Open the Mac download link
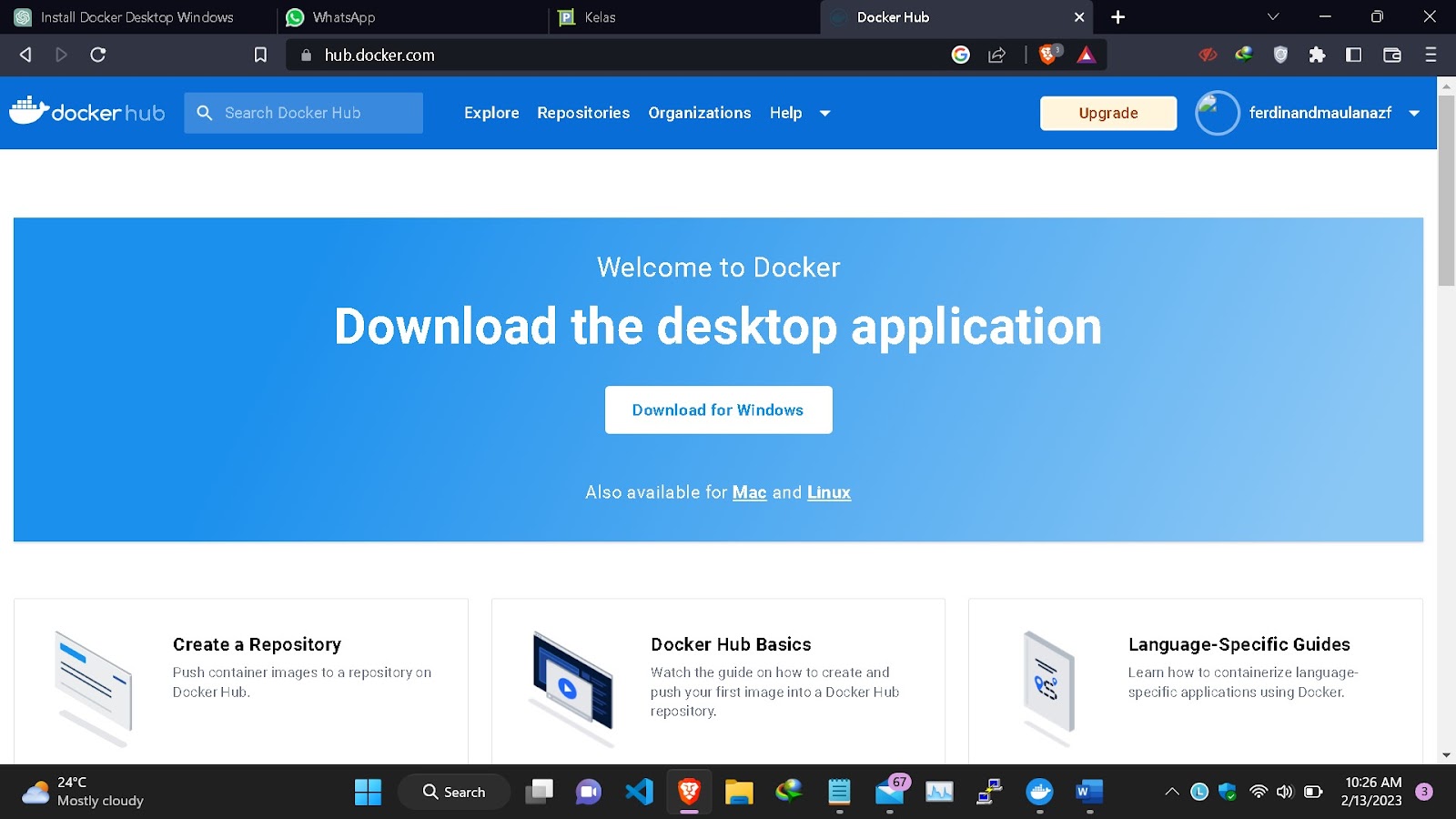The width and height of the screenshot is (1456, 819). coord(749,492)
